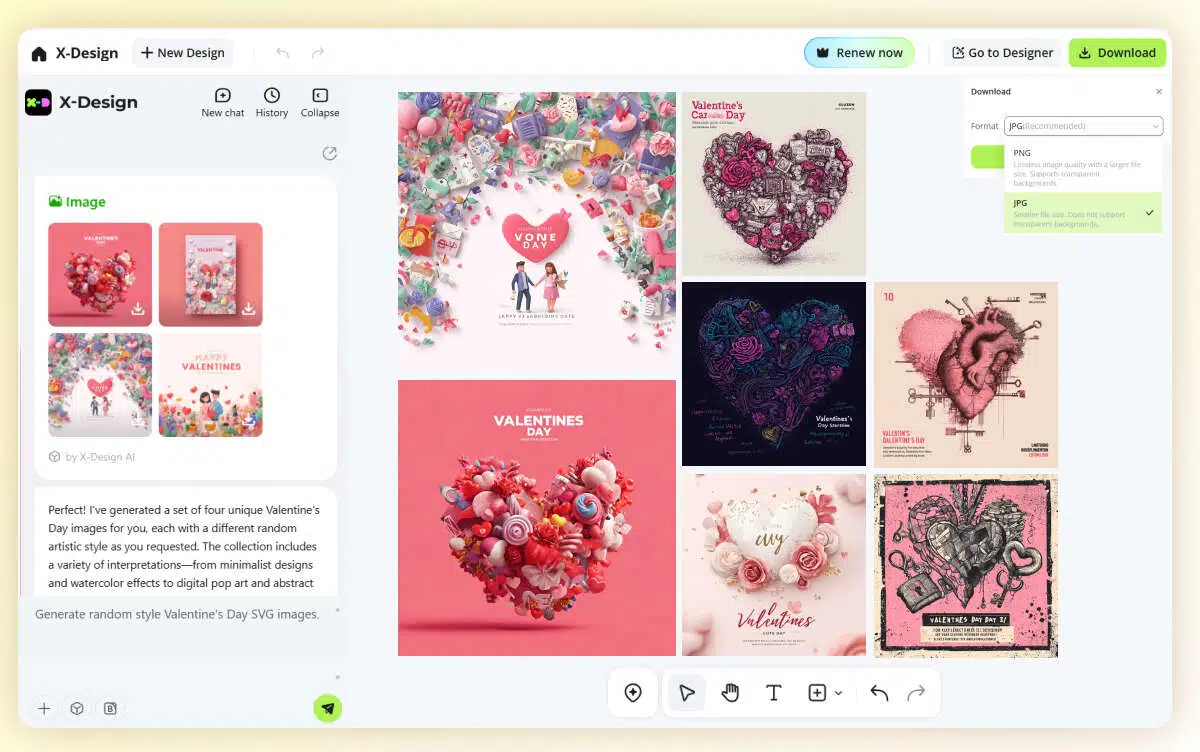Viewport: 1200px width, 752px height.
Task: Click the Undo icon
Action: pos(877,692)
